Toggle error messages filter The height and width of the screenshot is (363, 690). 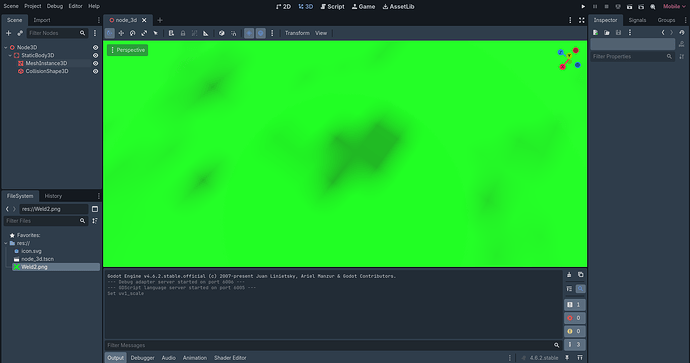pyautogui.click(x=574, y=318)
